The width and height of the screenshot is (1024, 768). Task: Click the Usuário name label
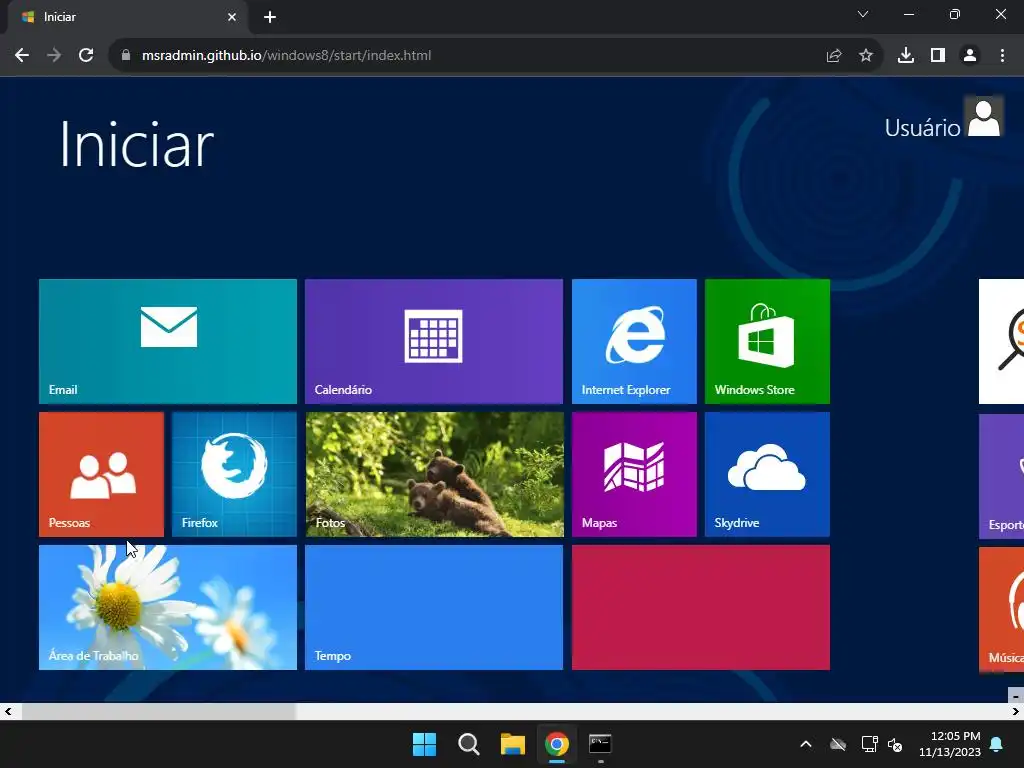(922, 128)
